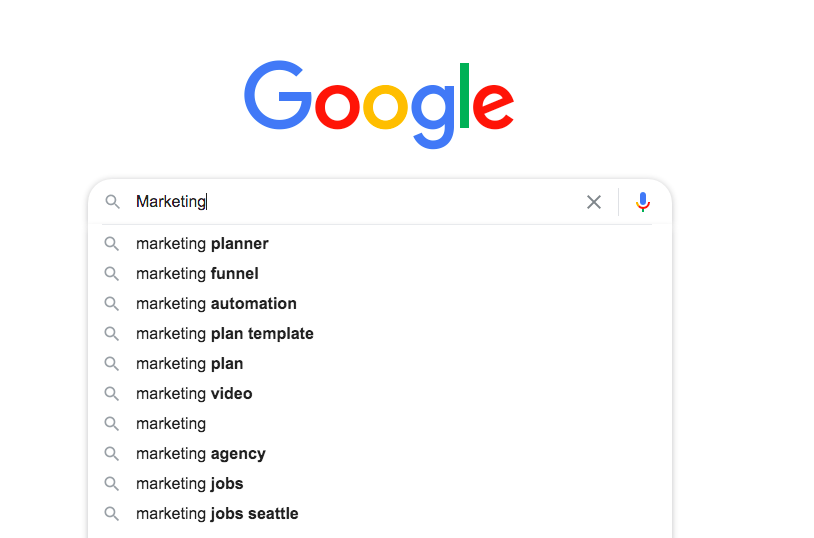Click magnifier icon beside marketing planner

(x=112, y=244)
